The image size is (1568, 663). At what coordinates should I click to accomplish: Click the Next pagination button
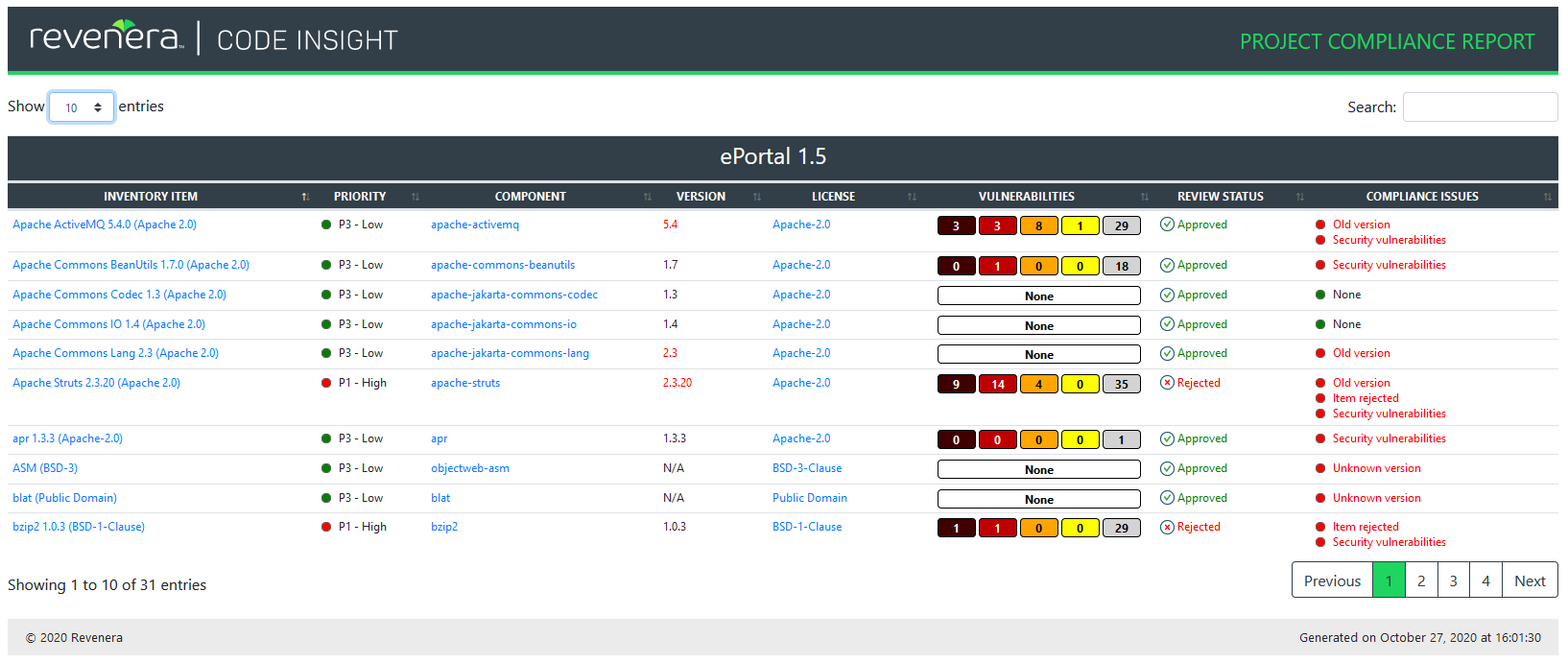pos(1530,580)
